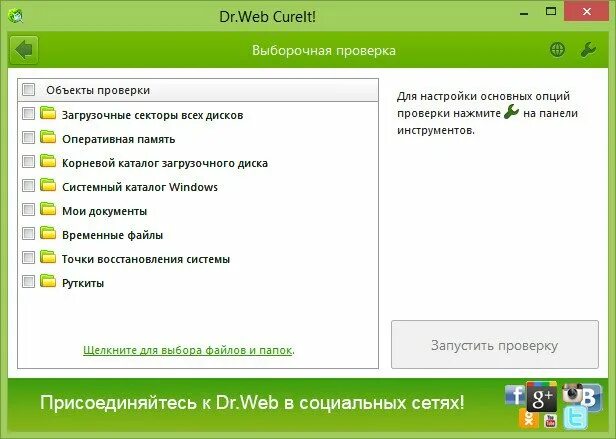Check Руткиты checkbox
616x439 pixels.
(28, 281)
